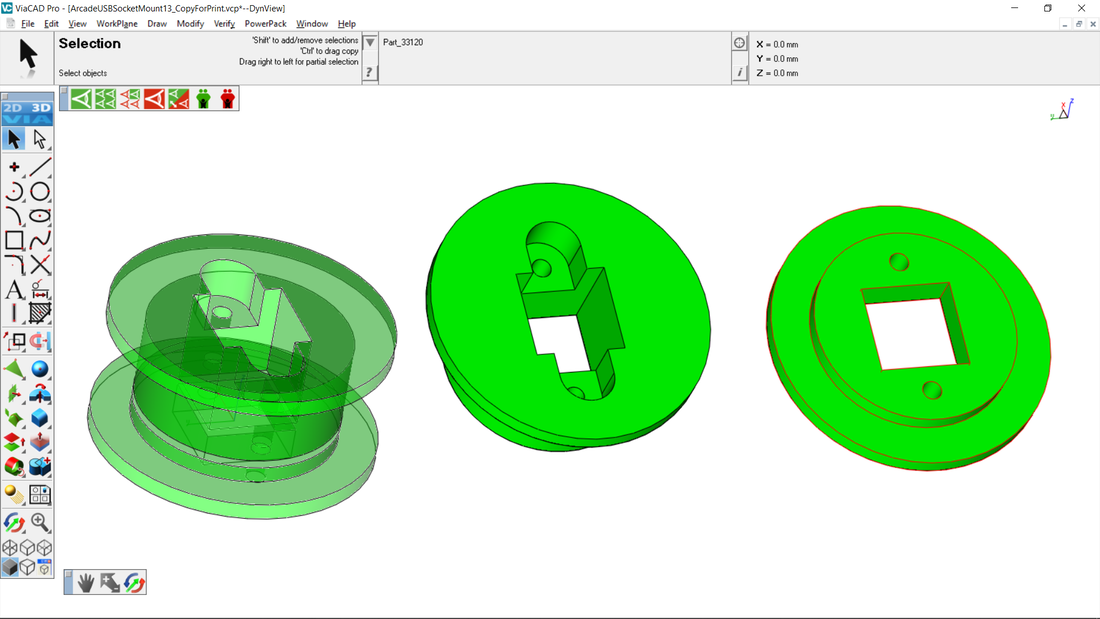Choose the Rectangle tool
This screenshot has width=1100, height=619.
14,241
